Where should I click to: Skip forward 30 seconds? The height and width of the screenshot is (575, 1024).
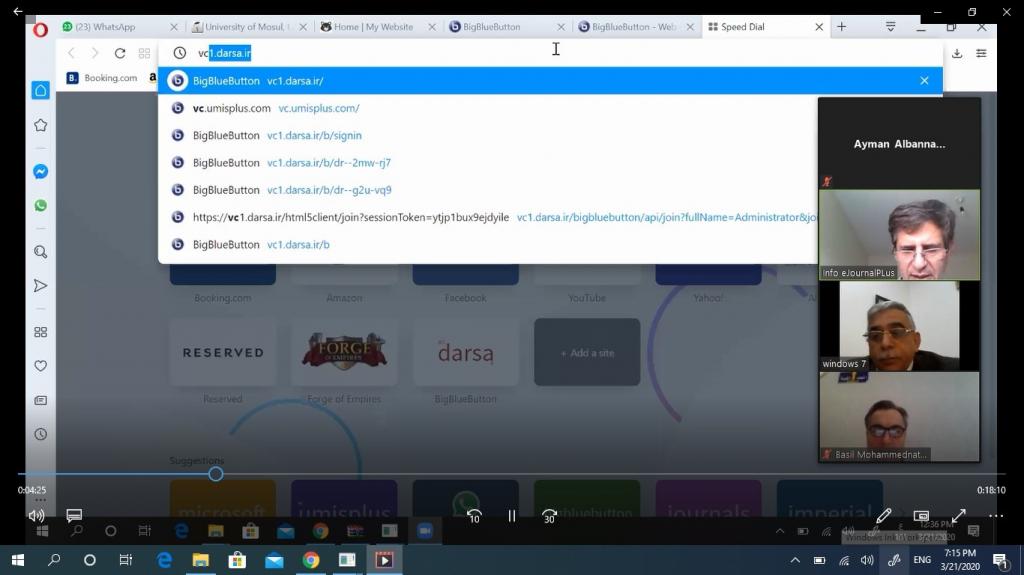click(549, 516)
